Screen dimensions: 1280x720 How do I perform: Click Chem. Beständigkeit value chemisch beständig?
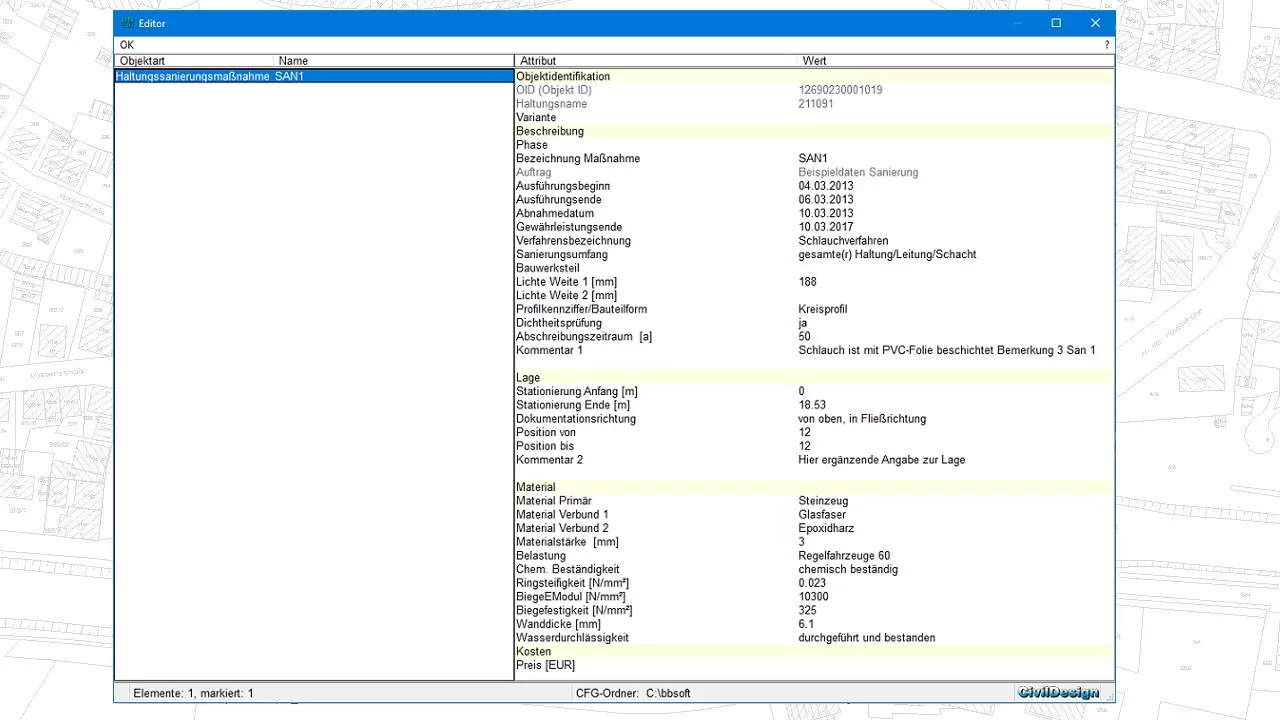tap(848, 570)
